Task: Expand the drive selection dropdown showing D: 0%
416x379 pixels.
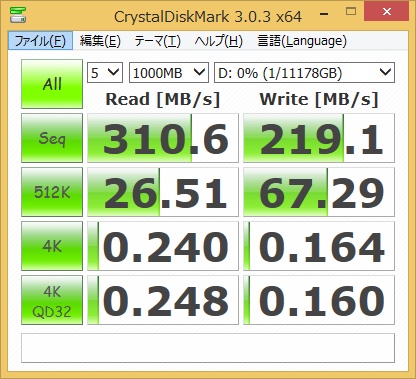Action: [x=304, y=72]
